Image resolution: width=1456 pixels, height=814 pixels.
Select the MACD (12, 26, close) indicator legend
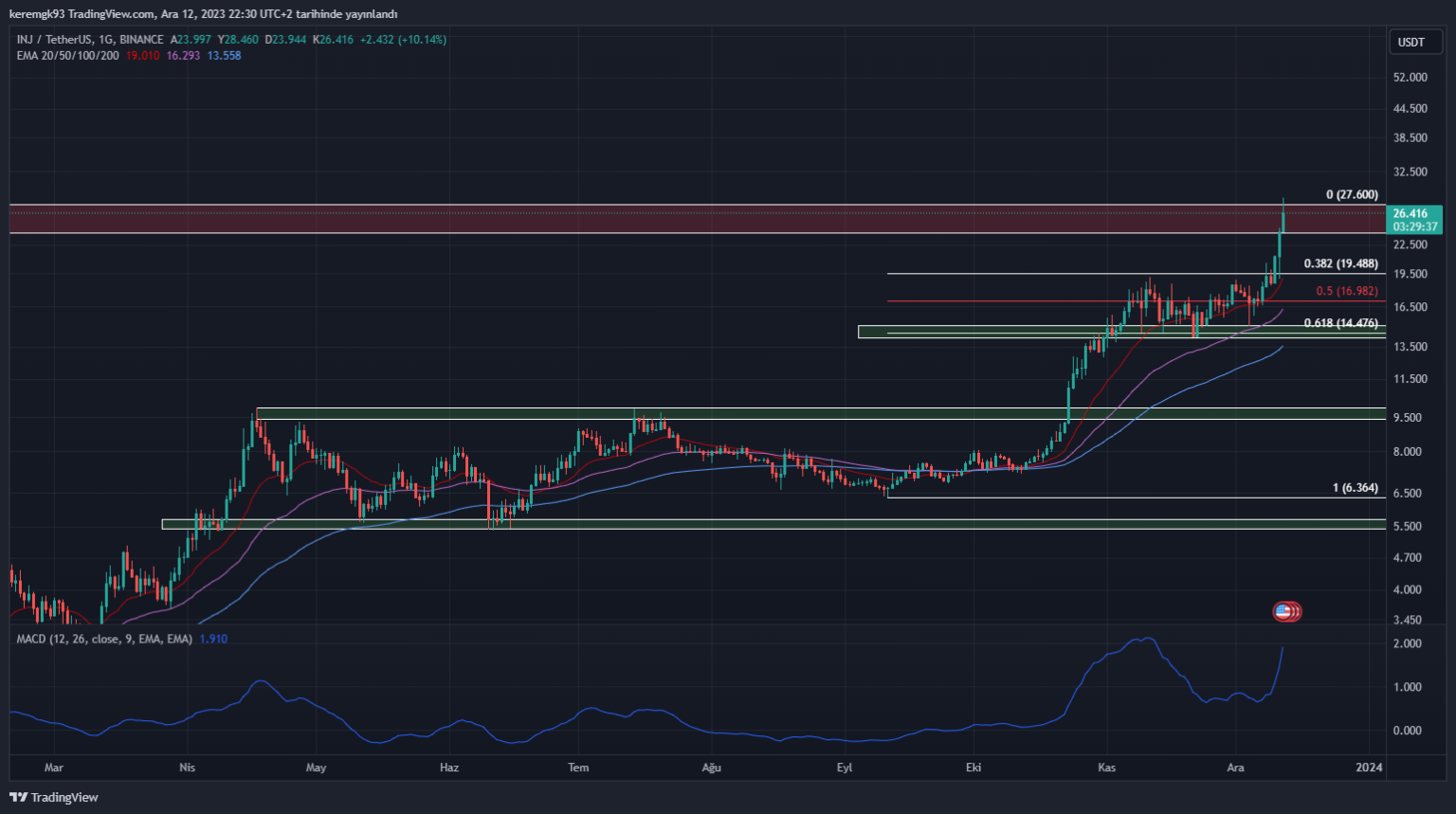click(x=104, y=640)
